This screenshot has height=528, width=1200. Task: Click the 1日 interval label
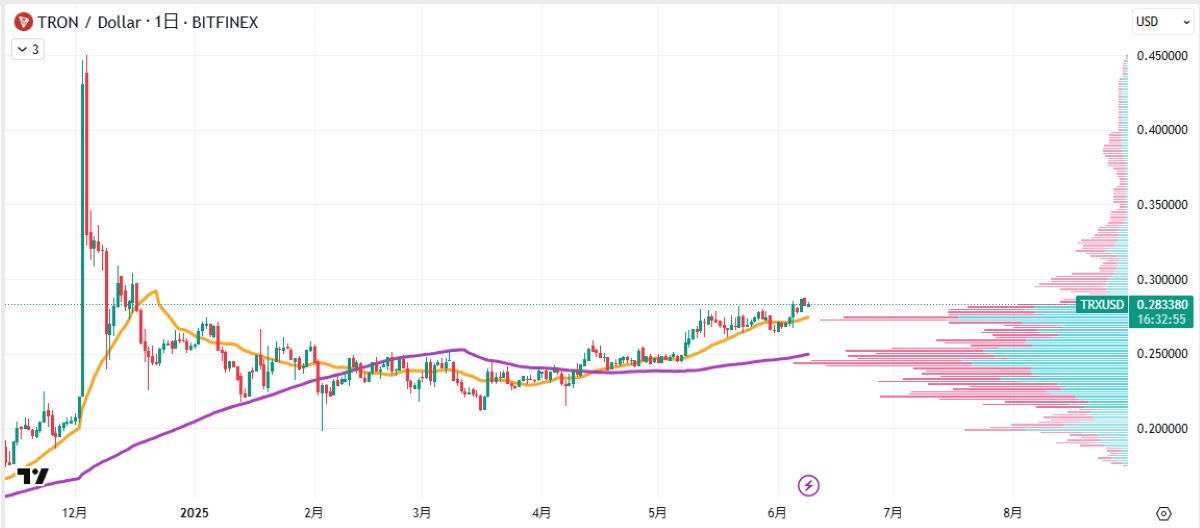click(x=165, y=21)
